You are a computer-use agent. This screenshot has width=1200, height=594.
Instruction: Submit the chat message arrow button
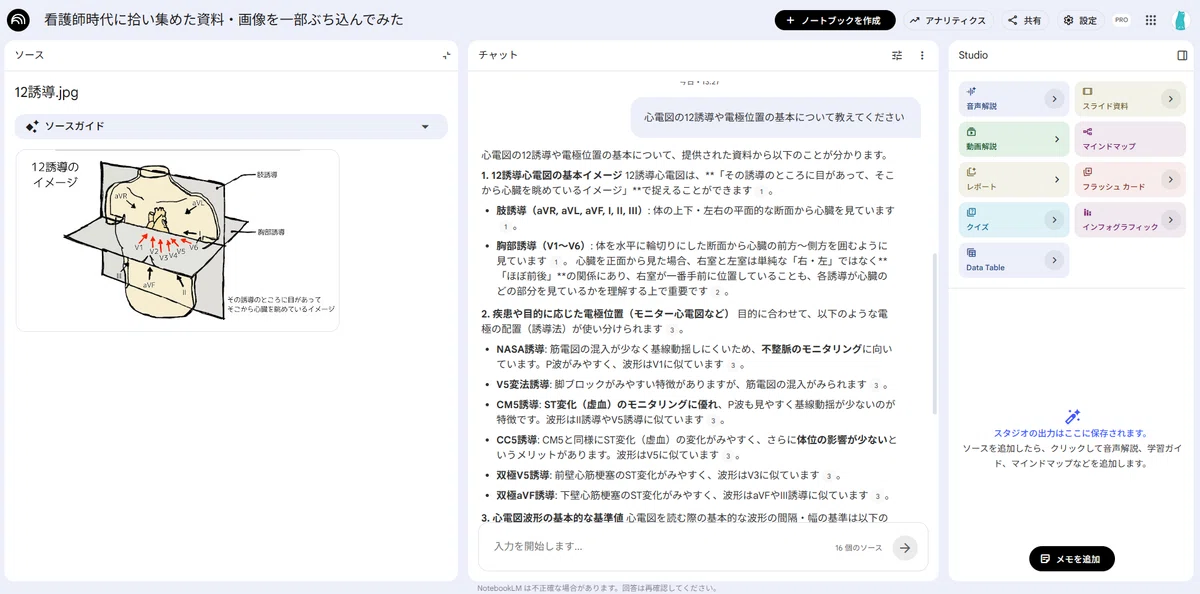[x=905, y=547]
